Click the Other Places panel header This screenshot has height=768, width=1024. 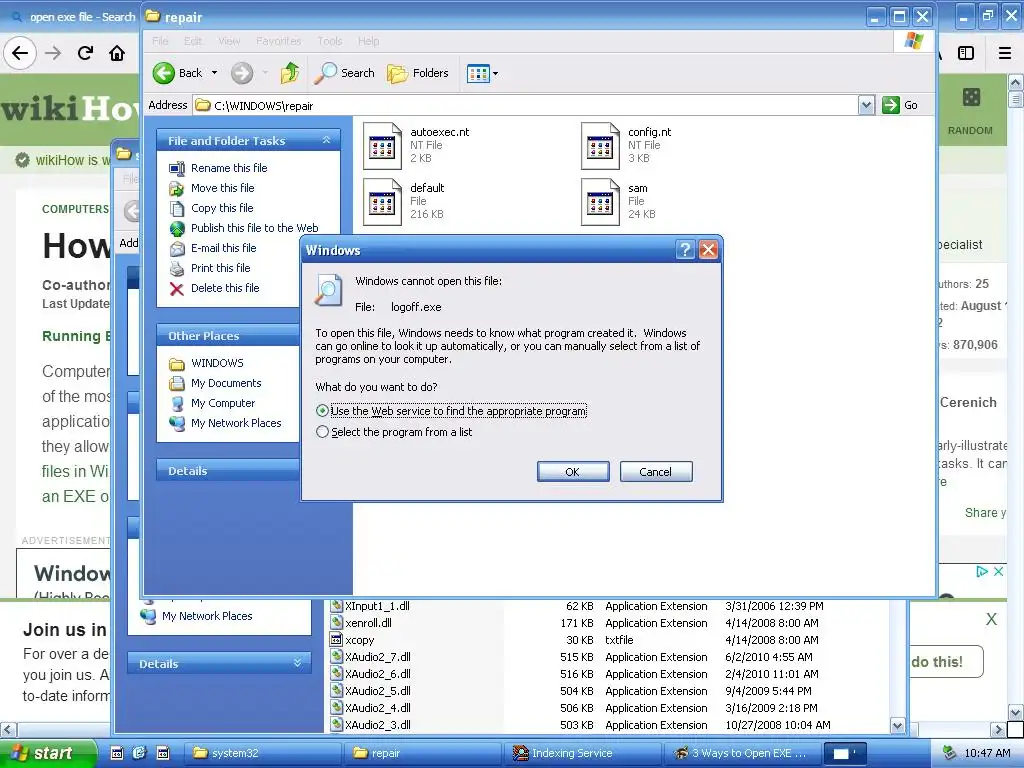228,336
